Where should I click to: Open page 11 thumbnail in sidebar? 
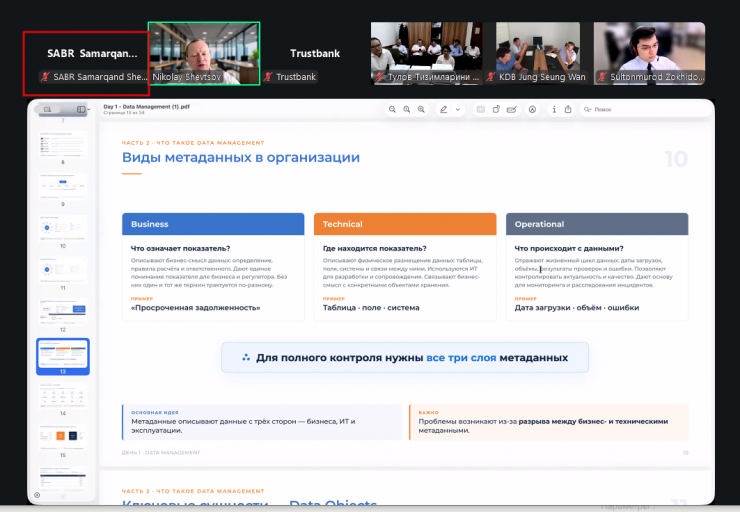point(63,270)
